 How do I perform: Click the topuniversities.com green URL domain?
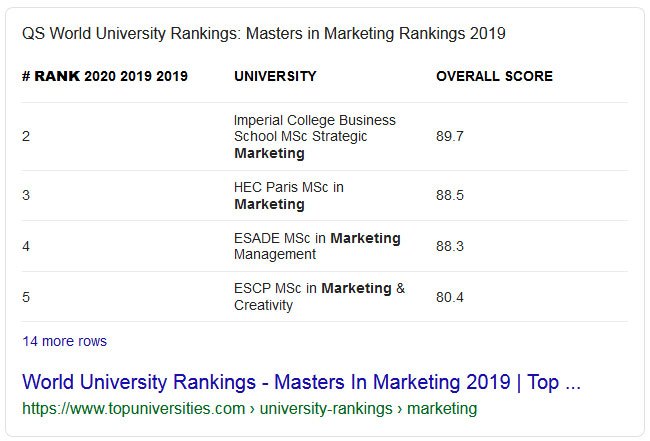point(133,408)
